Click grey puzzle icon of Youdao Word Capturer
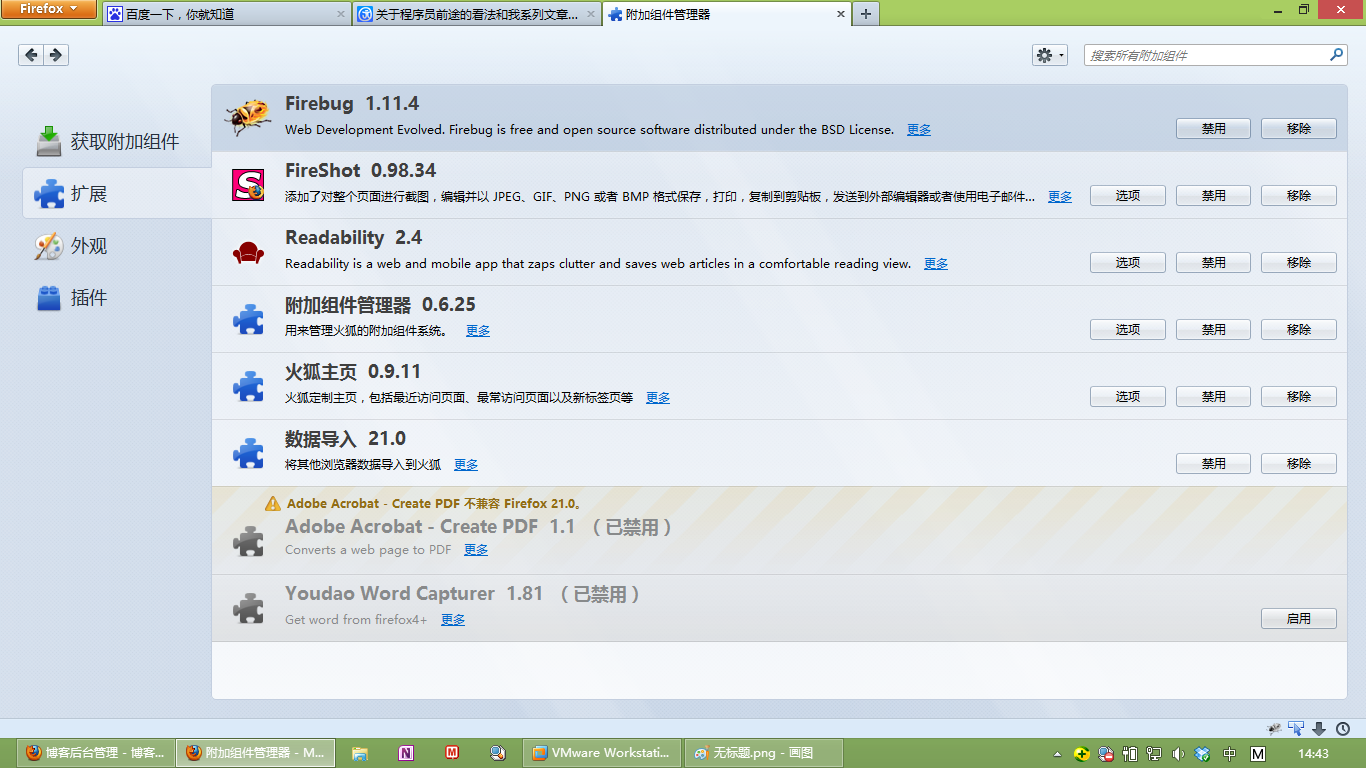This screenshot has width=1366, height=768. point(248,608)
